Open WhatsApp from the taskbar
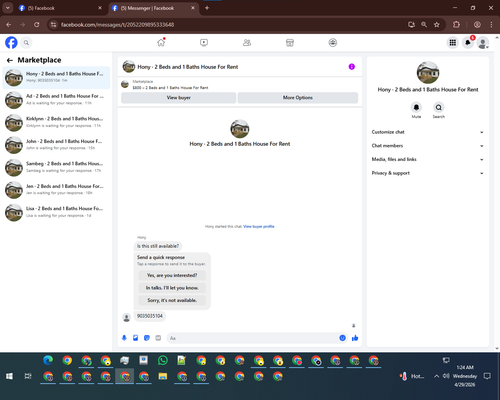 pyautogui.click(x=163, y=361)
